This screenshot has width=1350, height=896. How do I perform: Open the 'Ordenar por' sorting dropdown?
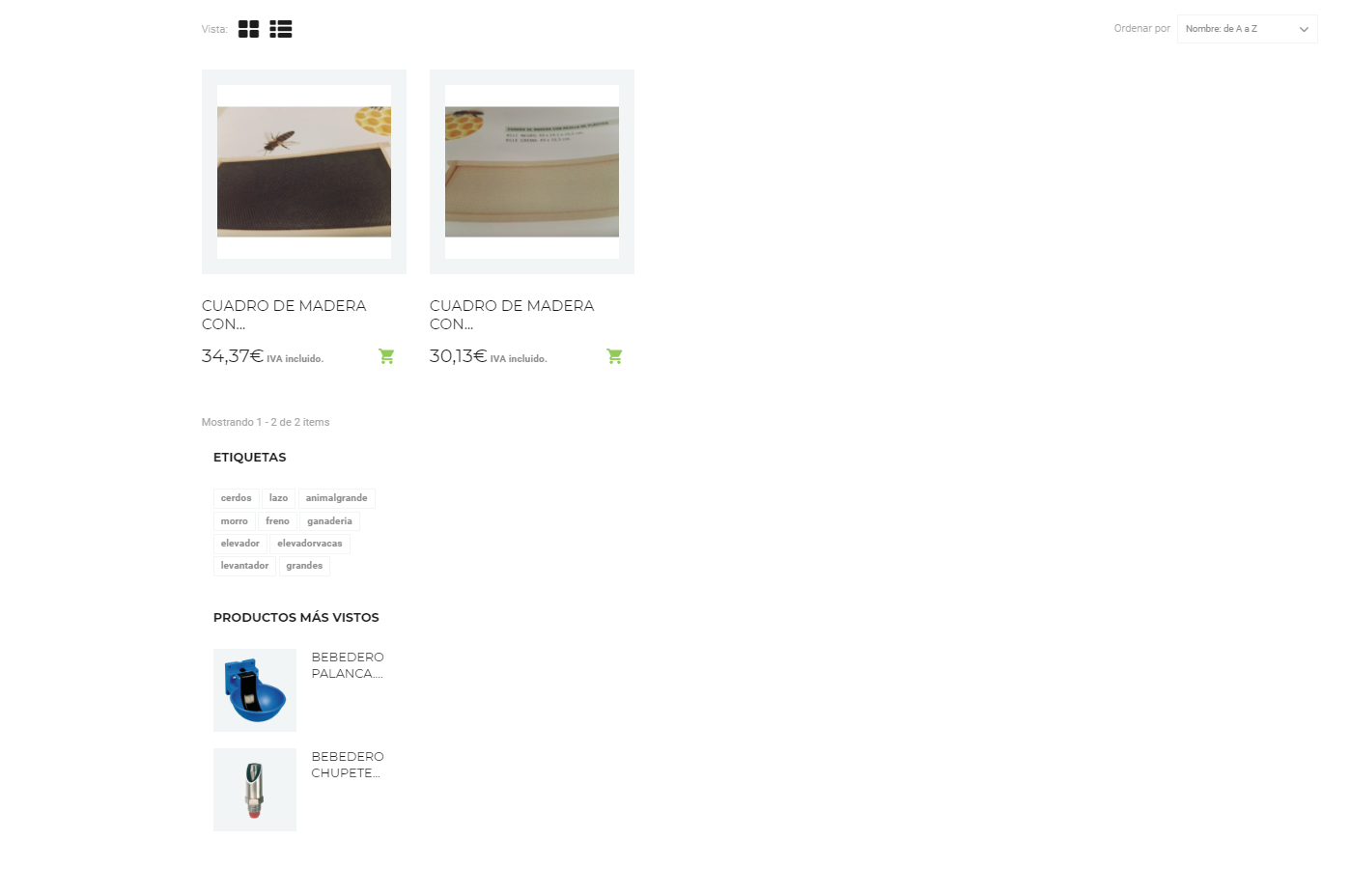(x=1247, y=29)
